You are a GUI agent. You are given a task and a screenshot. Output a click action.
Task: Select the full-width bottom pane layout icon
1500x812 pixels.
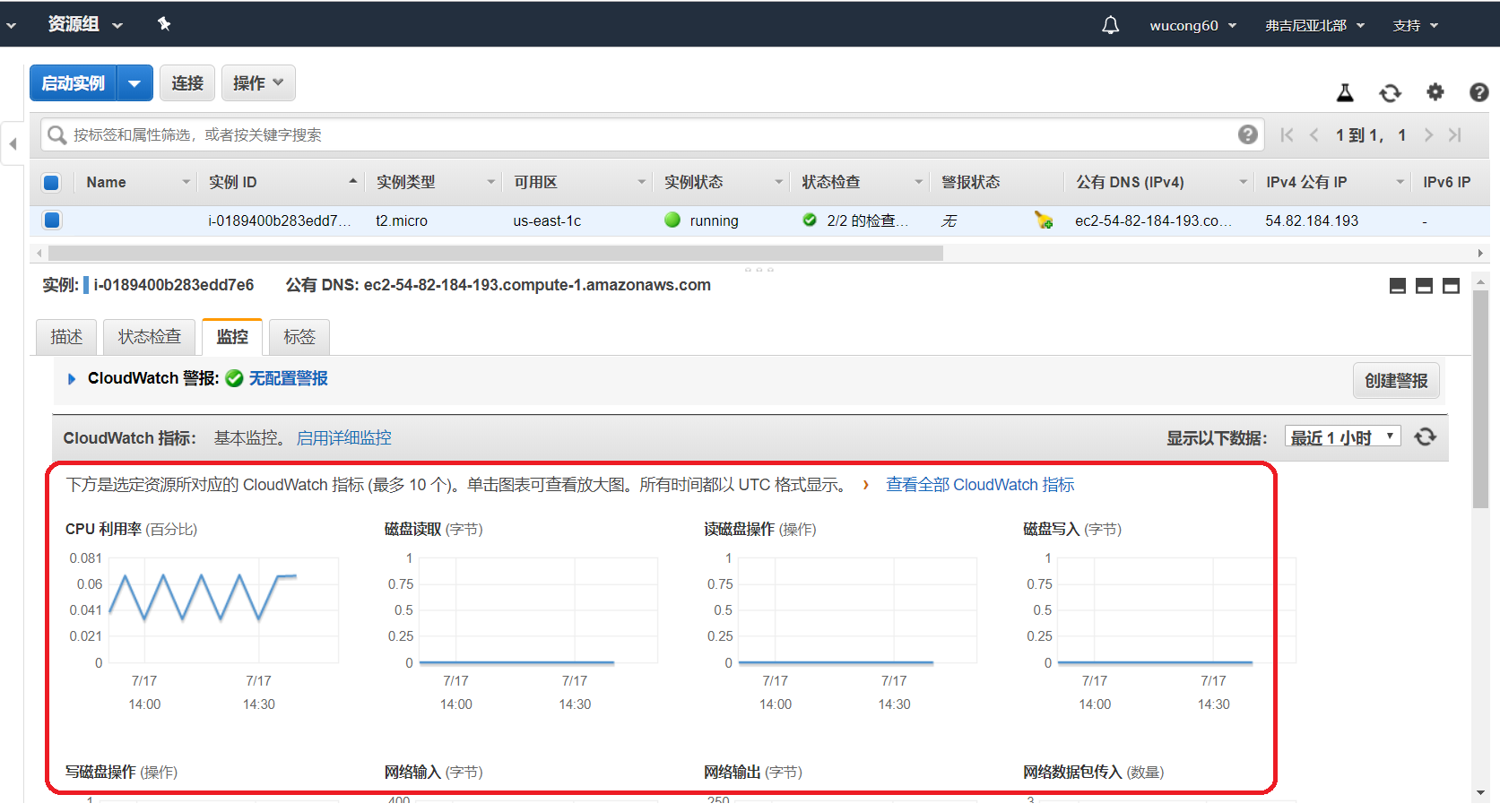tap(1452, 285)
